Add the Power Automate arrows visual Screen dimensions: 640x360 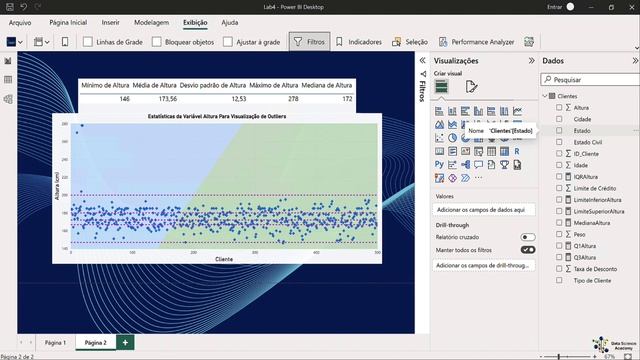[465, 178]
